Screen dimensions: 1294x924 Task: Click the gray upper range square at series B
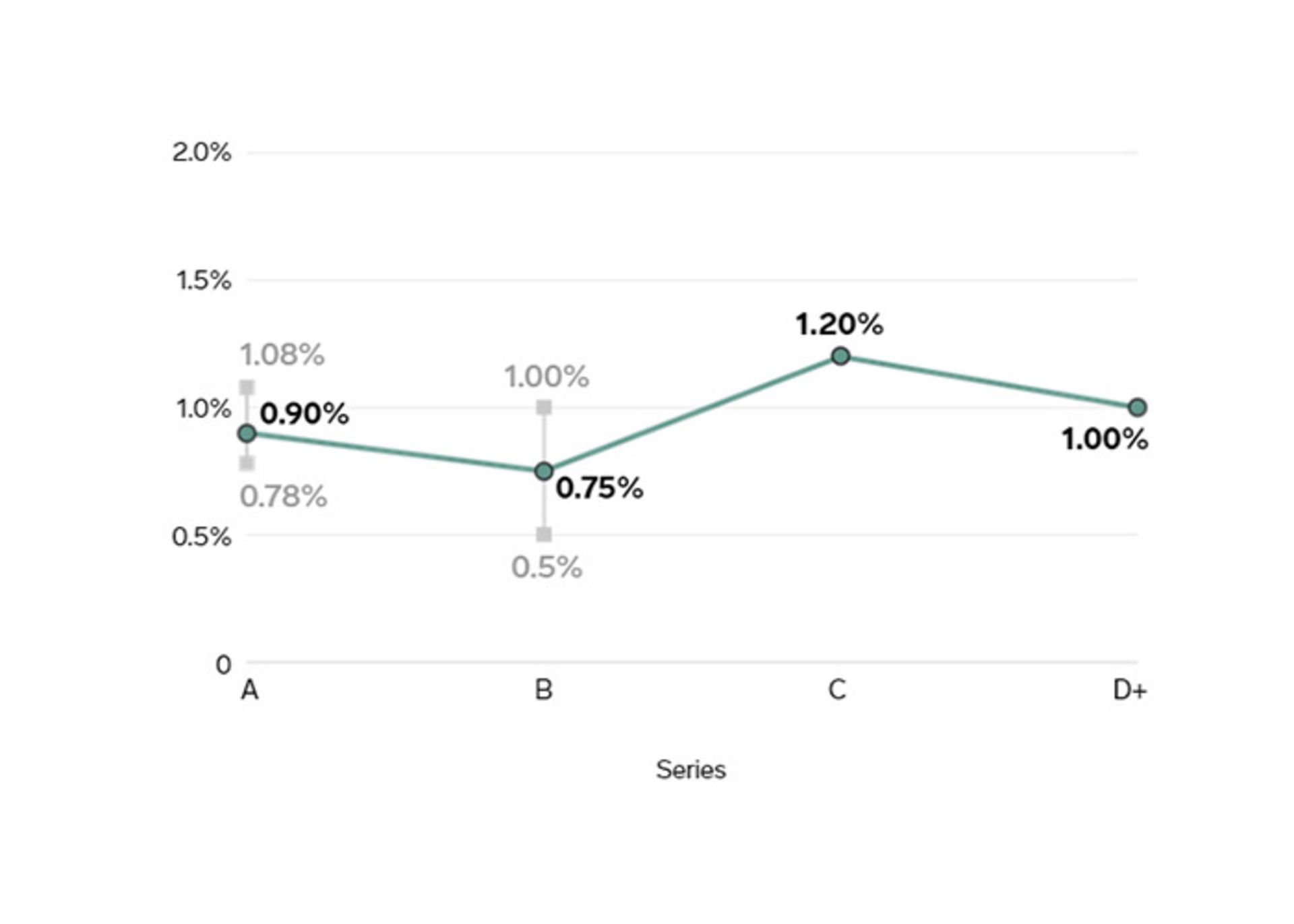click(x=544, y=407)
